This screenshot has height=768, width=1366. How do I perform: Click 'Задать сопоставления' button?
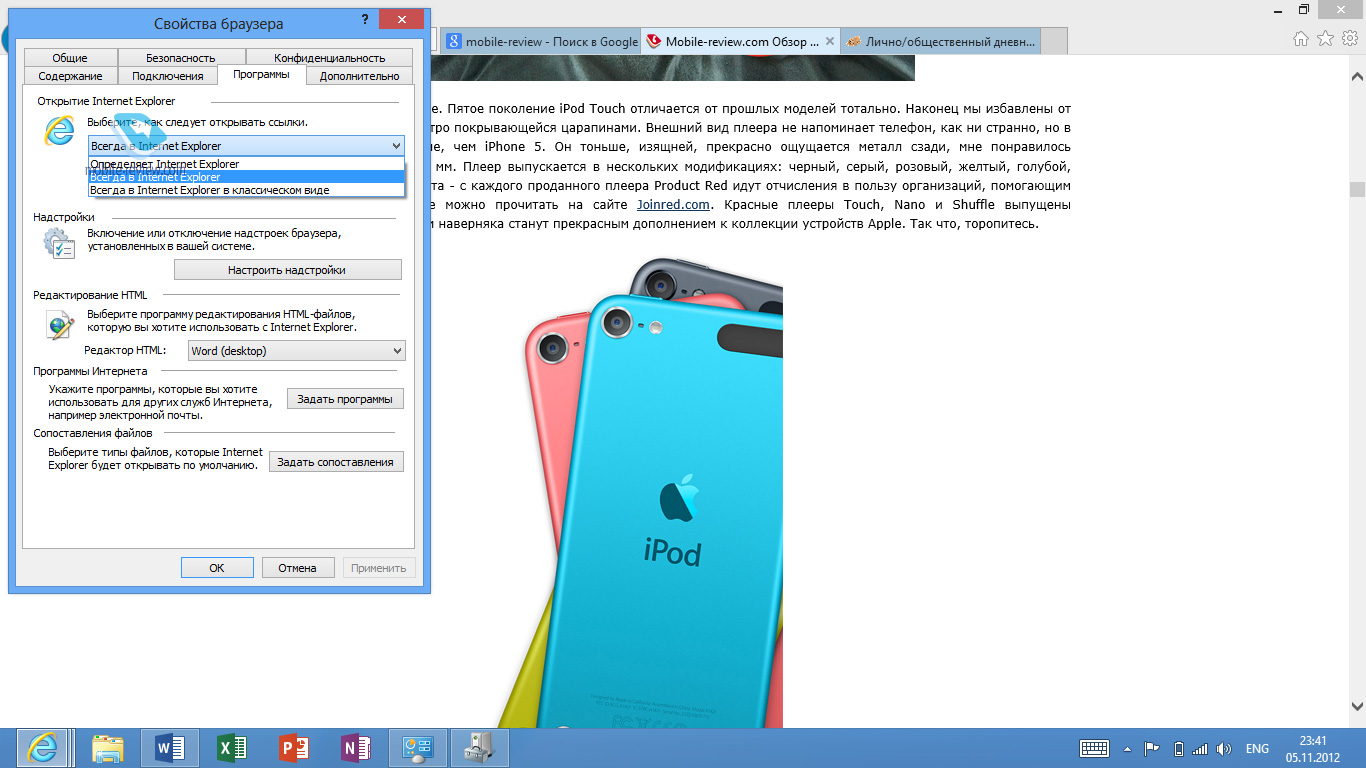(x=336, y=462)
